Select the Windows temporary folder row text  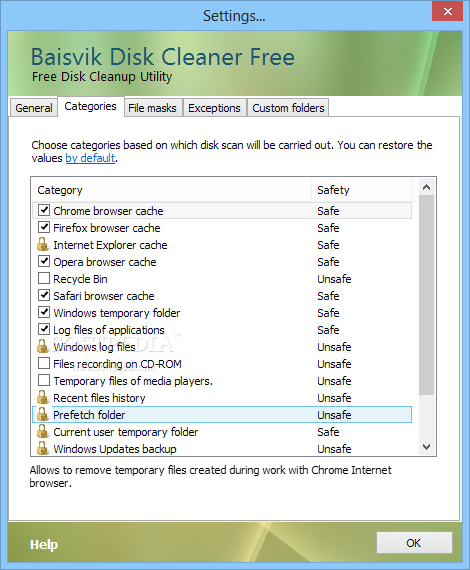pos(117,313)
